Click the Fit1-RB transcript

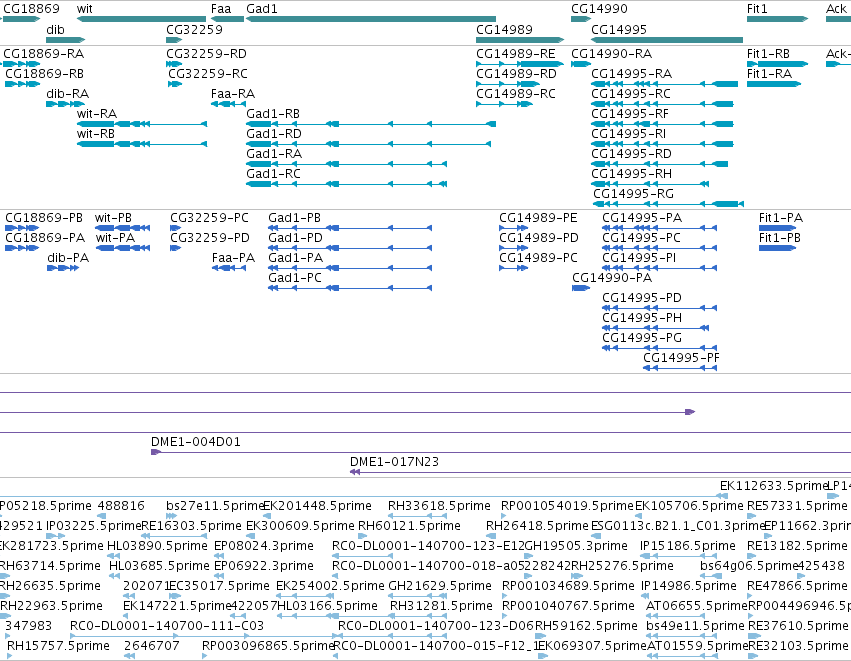click(x=777, y=64)
